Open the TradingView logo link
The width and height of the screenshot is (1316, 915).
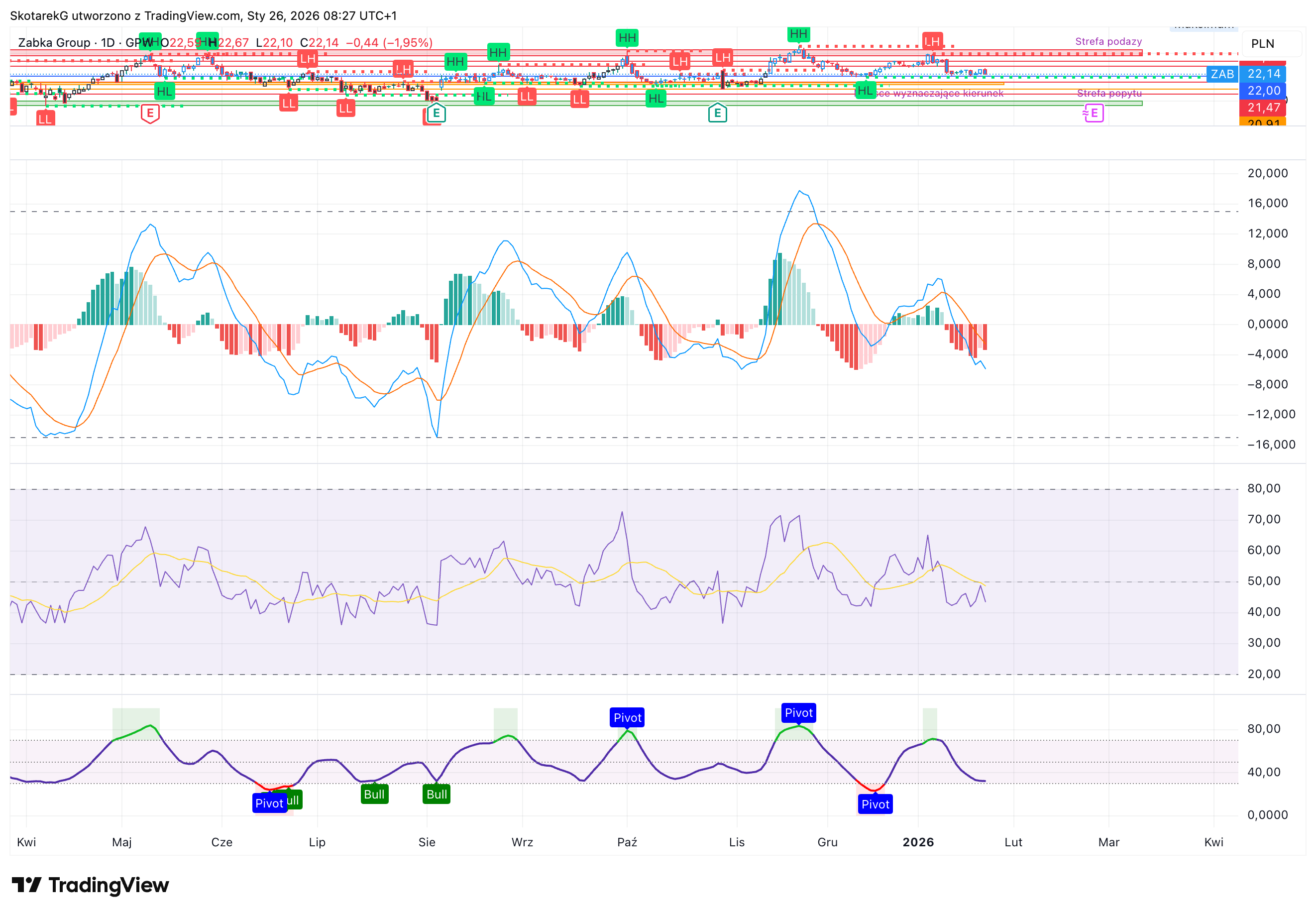tap(91, 885)
